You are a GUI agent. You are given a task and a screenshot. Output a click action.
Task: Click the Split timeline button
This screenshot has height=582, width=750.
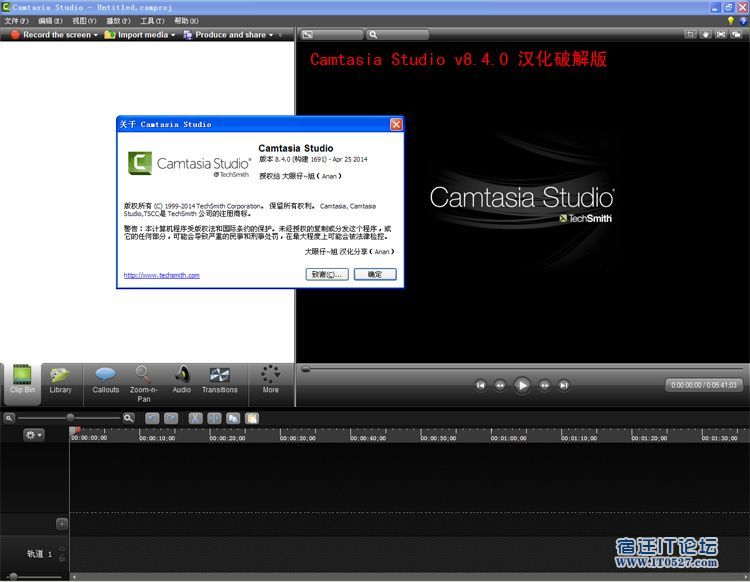coord(214,418)
